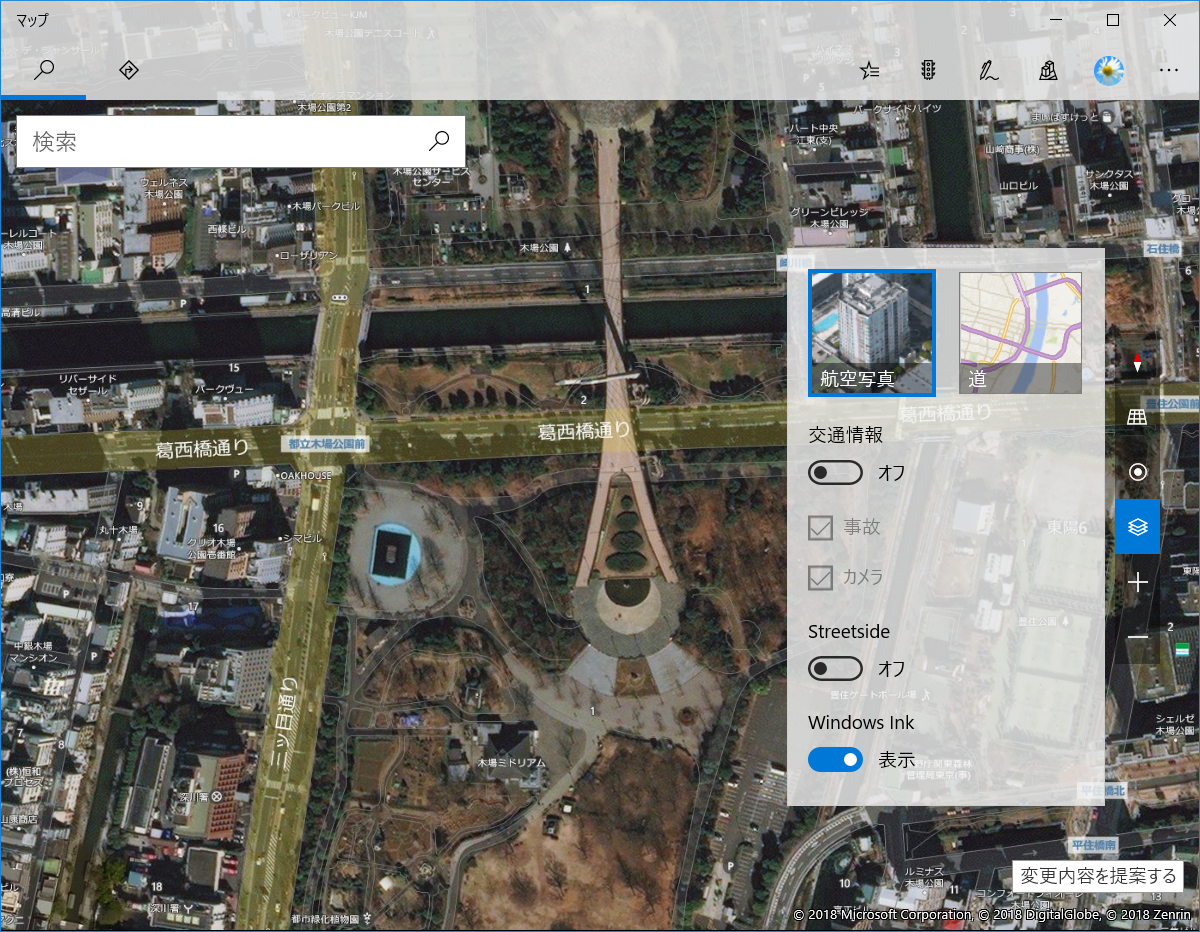The height and width of the screenshot is (932, 1200).
Task: Zoom in with the plus button
Action: [x=1138, y=582]
